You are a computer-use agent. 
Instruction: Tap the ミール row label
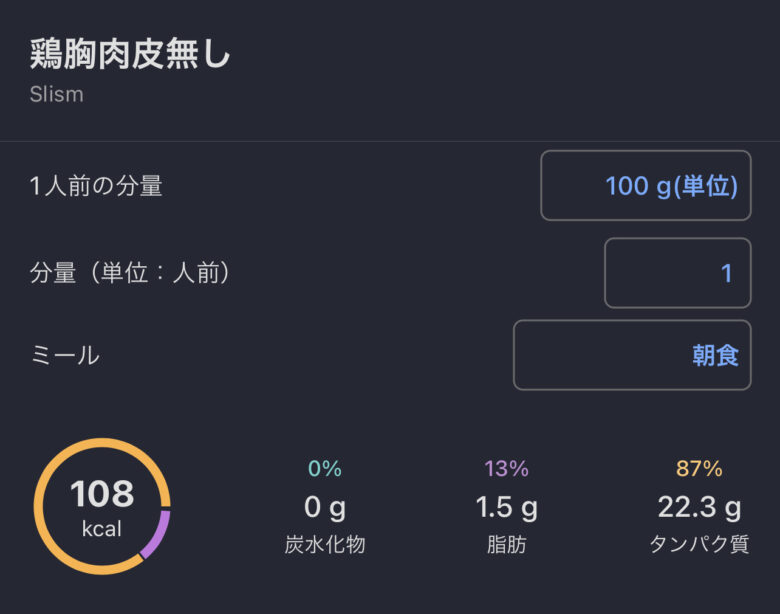click(x=65, y=355)
